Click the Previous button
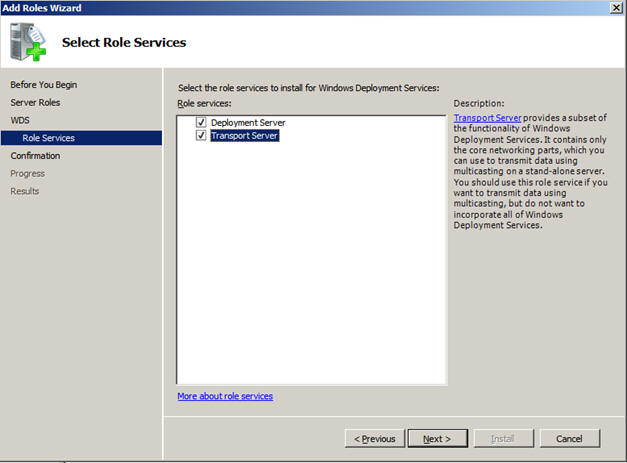Viewport: 627px width, 463px height. (375, 439)
